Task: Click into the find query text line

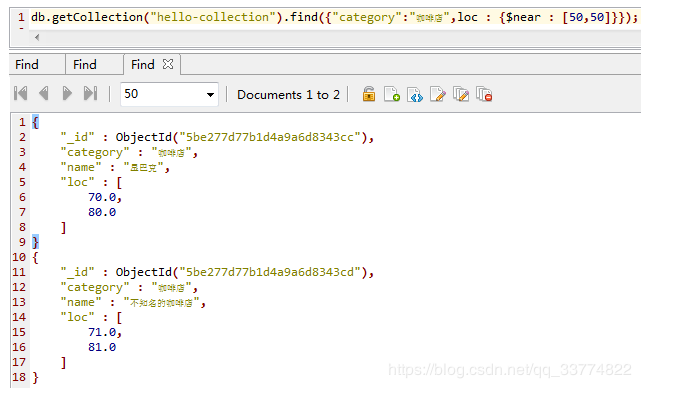Action: (334, 17)
